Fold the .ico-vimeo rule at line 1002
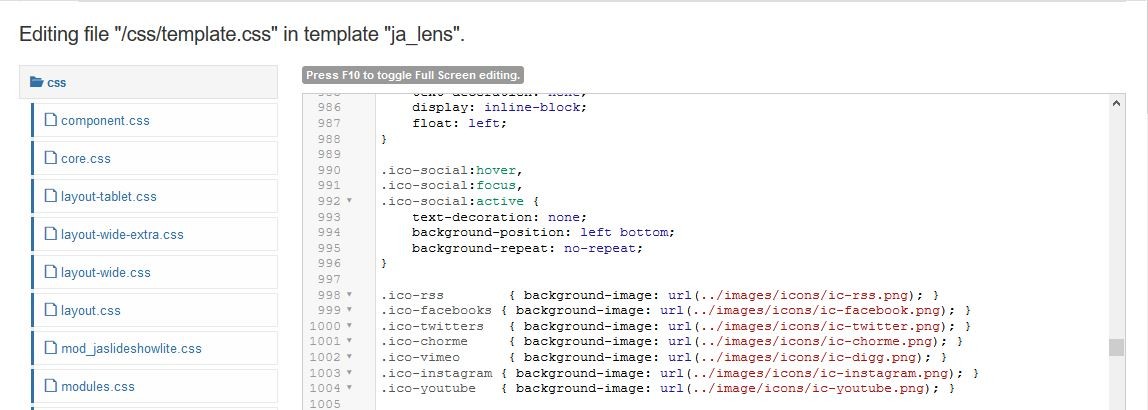 [349, 357]
